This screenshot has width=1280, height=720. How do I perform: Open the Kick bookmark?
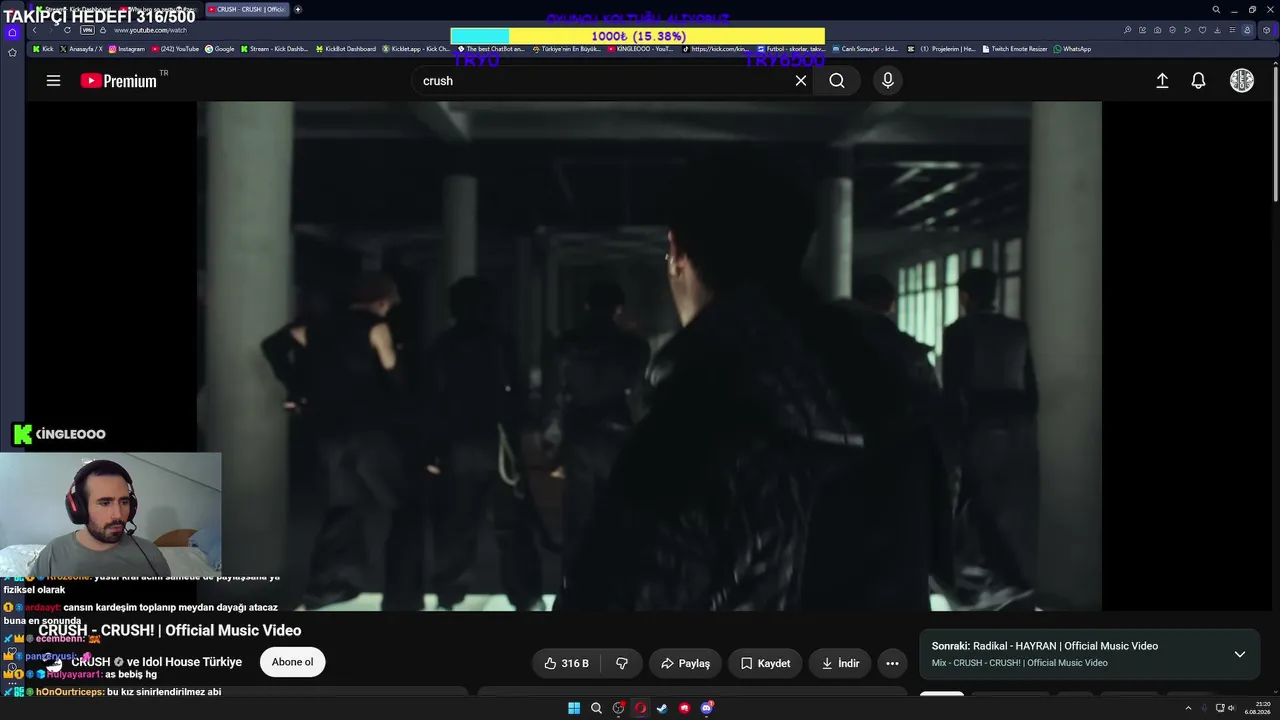click(x=43, y=49)
